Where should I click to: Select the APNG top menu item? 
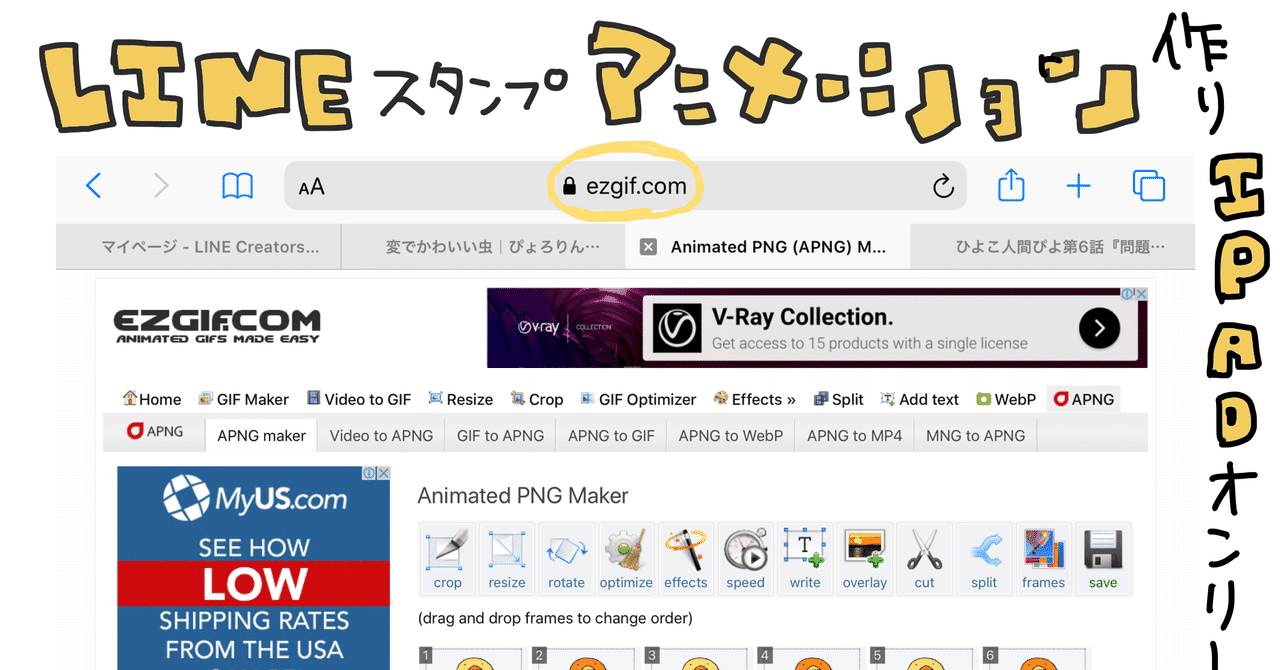[x=1083, y=399]
